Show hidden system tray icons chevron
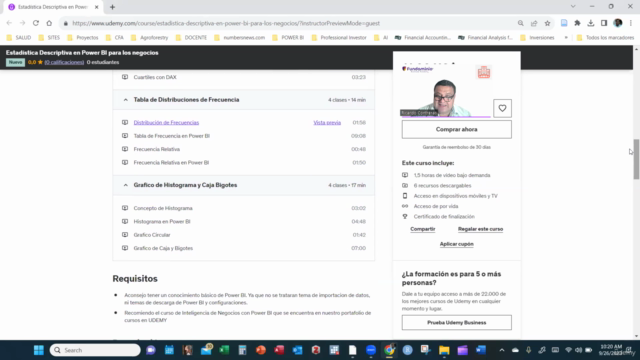This screenshot has height=360, width=640. tap(502, 350)
